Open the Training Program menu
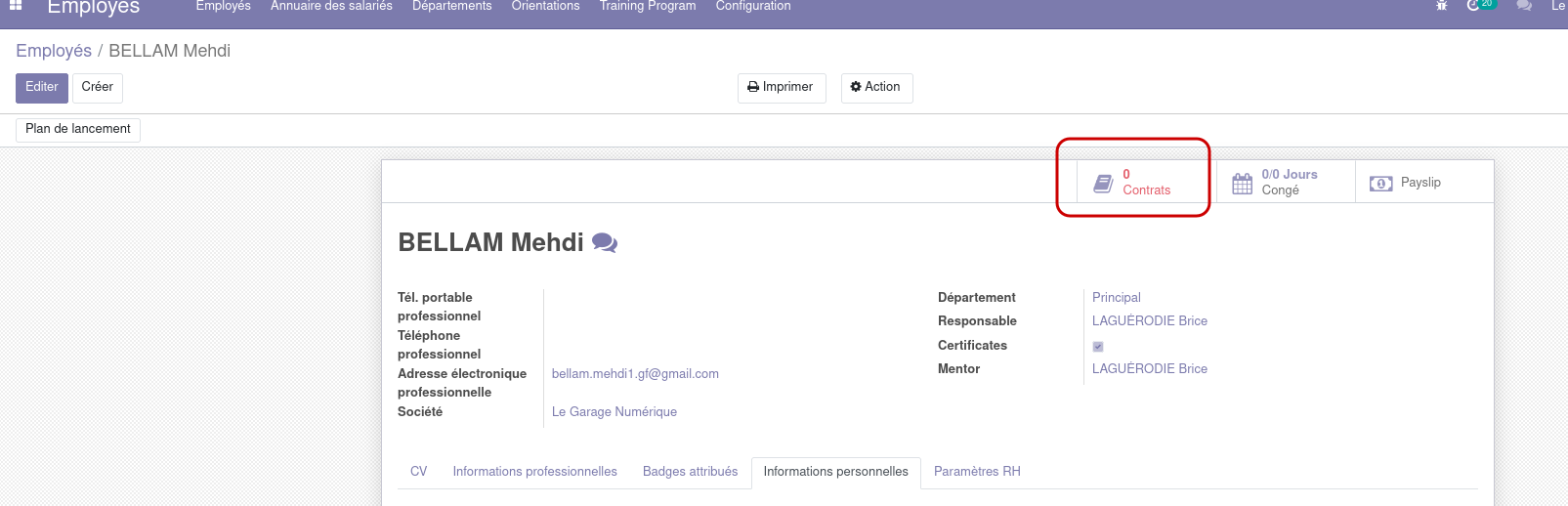 coord(648,6)
